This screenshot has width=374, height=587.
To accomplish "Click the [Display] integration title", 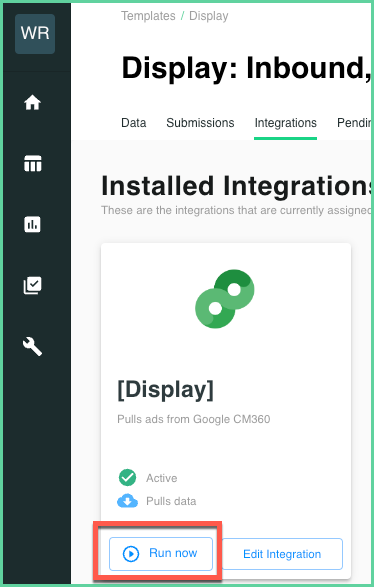I will [x=165, y=390].
